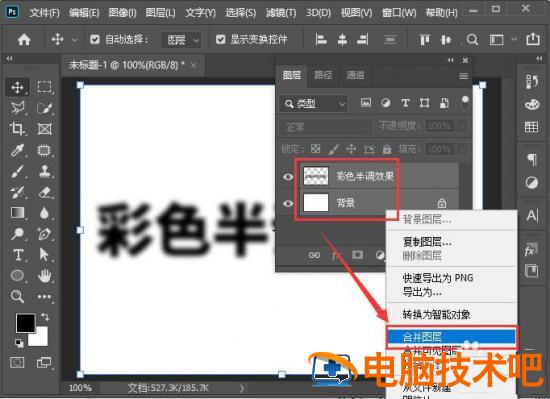The height and width of the screenshot is (399, 550).
Task: Select the Blur tool
Action: (x=45, y=213)
